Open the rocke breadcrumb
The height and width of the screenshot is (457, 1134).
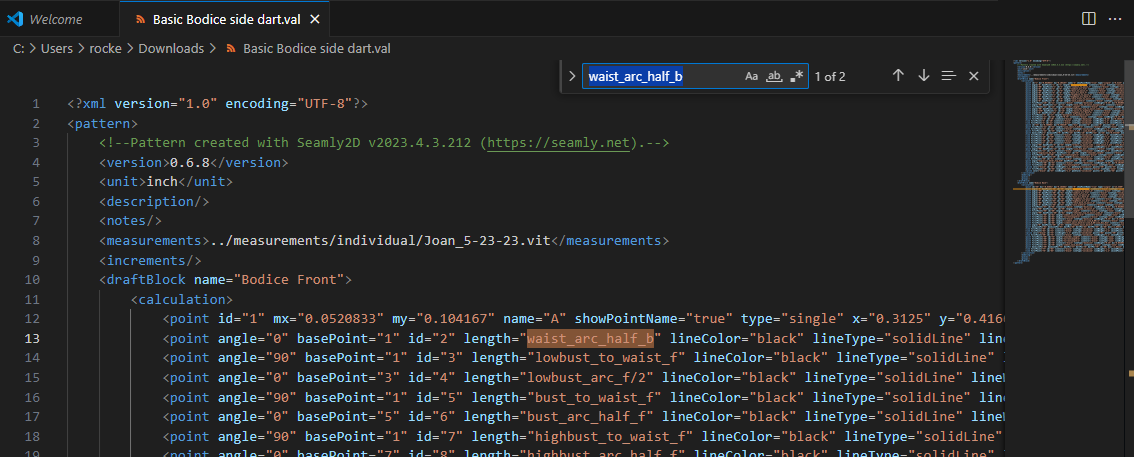[x=106, y=48]
